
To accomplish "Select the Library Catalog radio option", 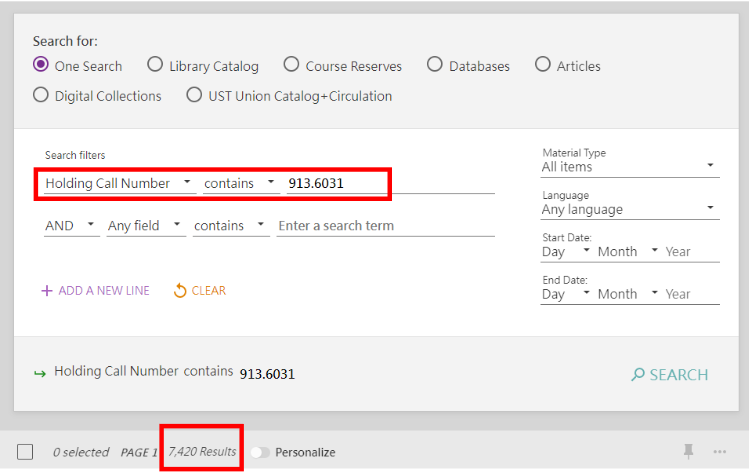I will pyautogui.click(x=155, y=65).
